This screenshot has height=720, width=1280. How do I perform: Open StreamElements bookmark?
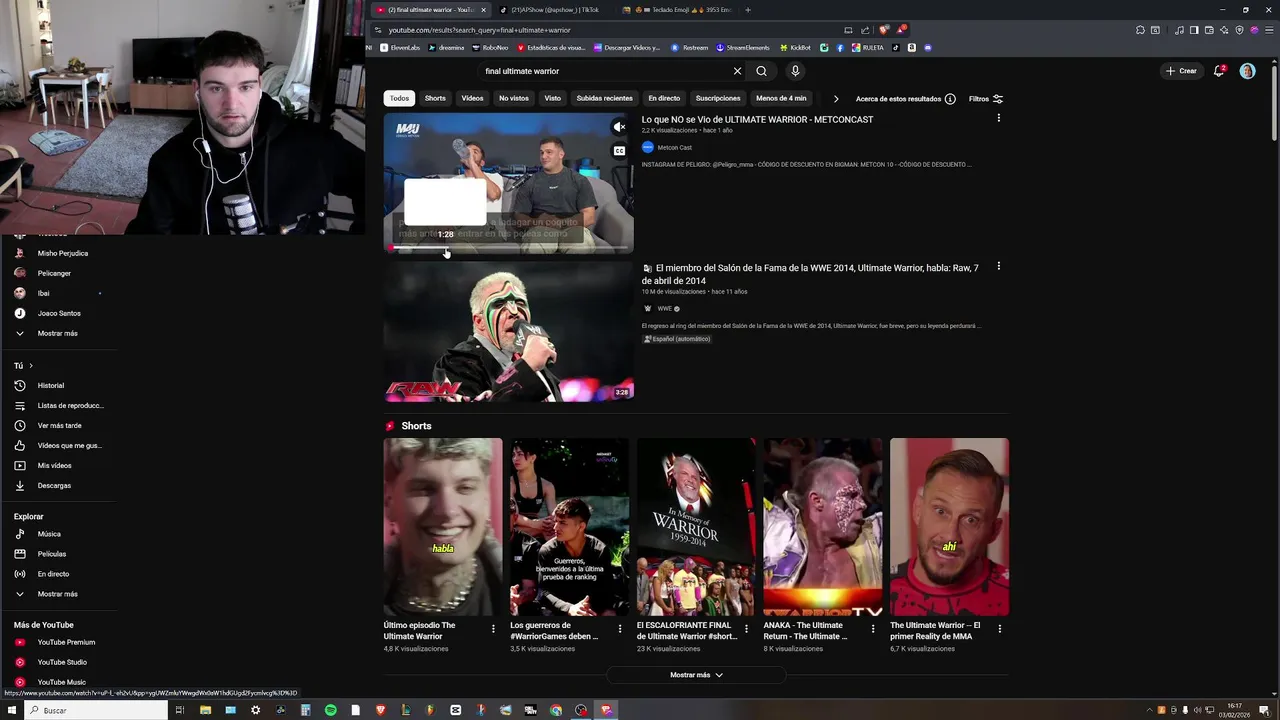click(x=743, y=47)
